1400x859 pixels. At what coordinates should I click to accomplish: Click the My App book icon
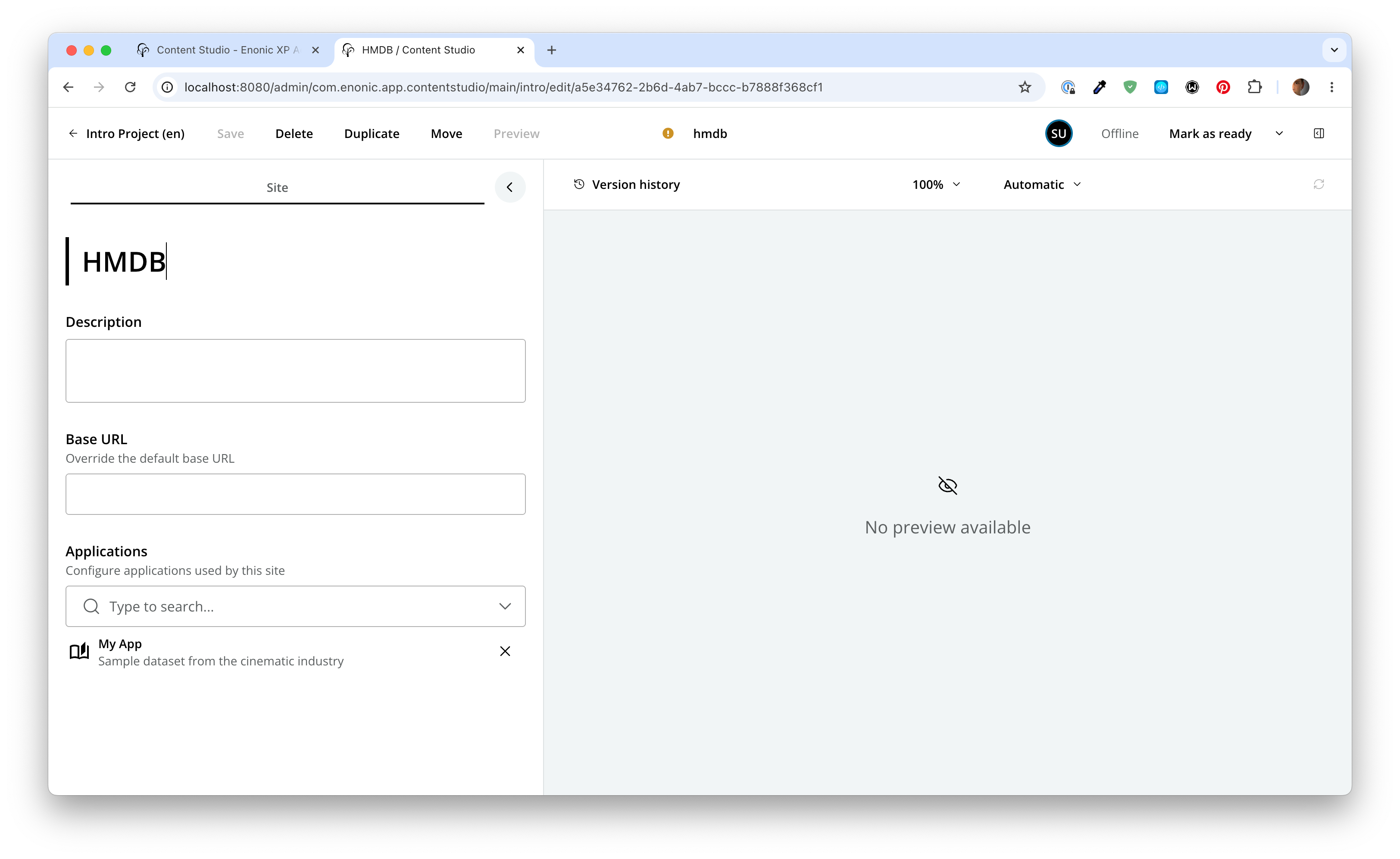[79, 652]
